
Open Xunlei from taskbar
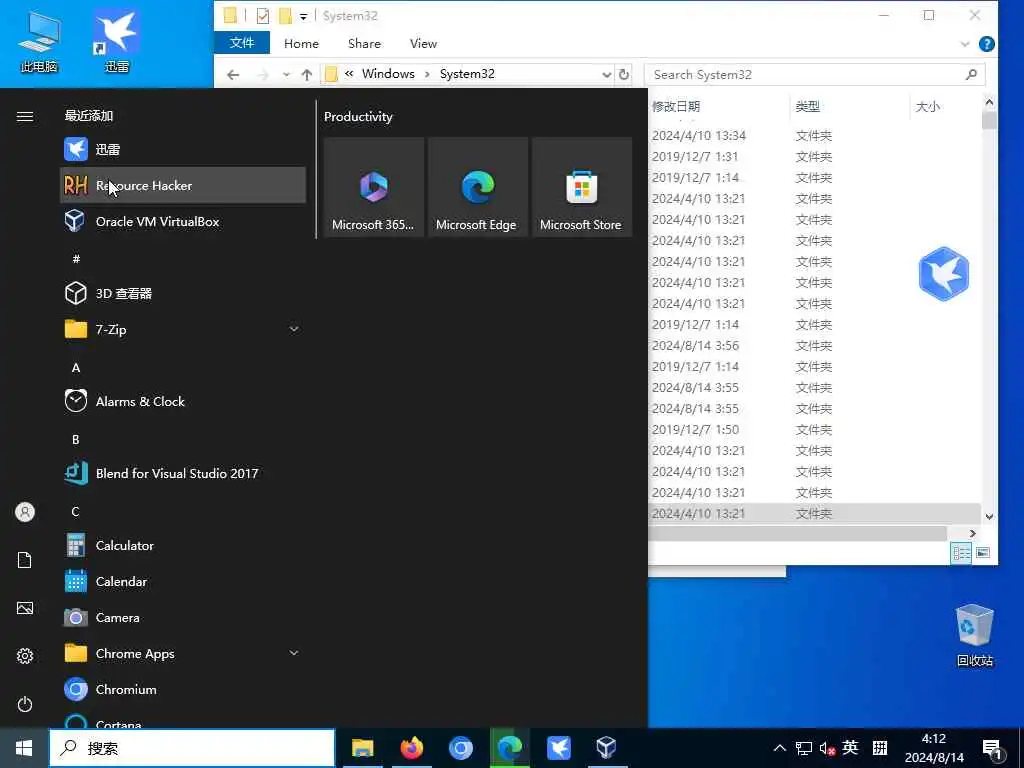coord(558,748)
